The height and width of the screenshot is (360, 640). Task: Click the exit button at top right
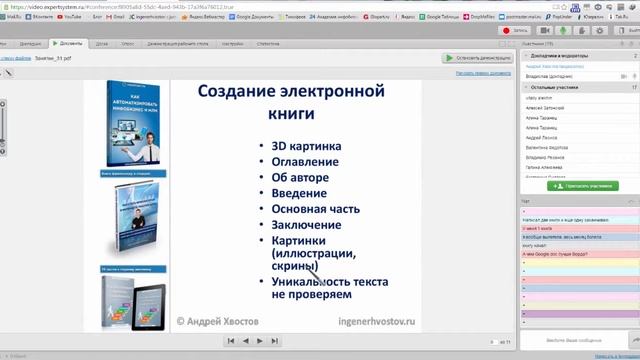click(x=627, y=31)
